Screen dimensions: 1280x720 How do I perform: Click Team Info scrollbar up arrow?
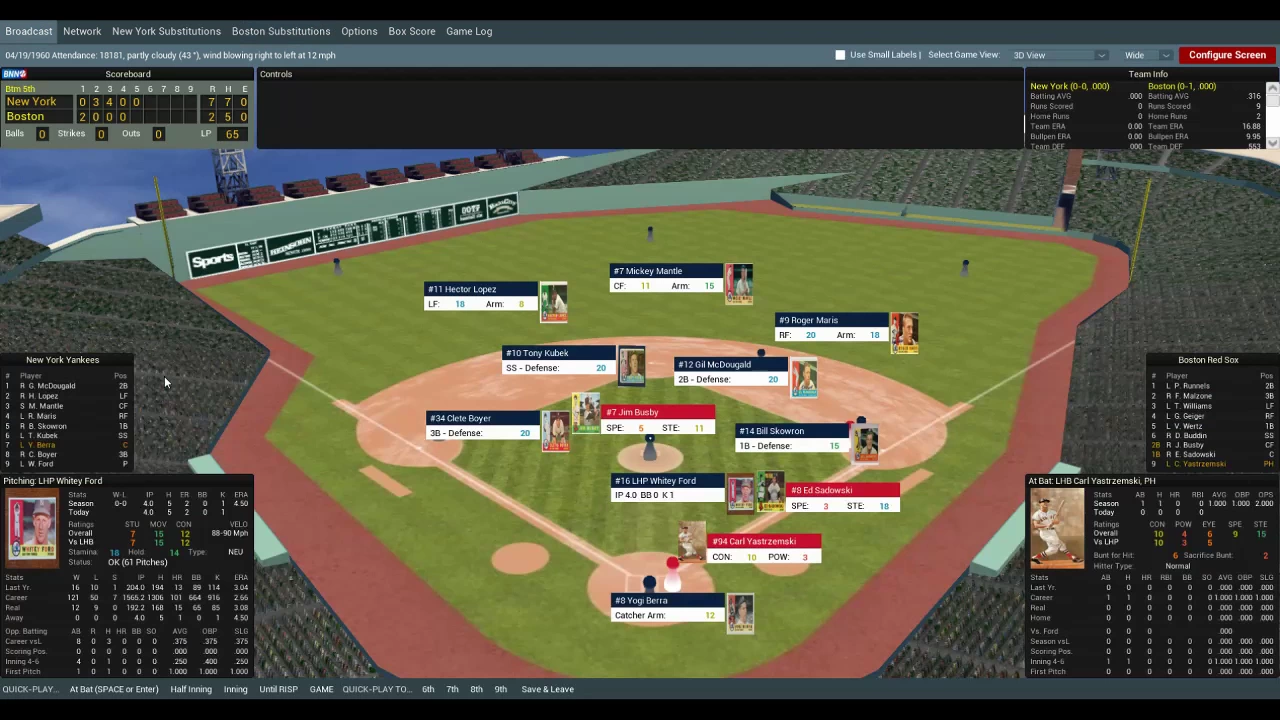[x=1272, y=87]
